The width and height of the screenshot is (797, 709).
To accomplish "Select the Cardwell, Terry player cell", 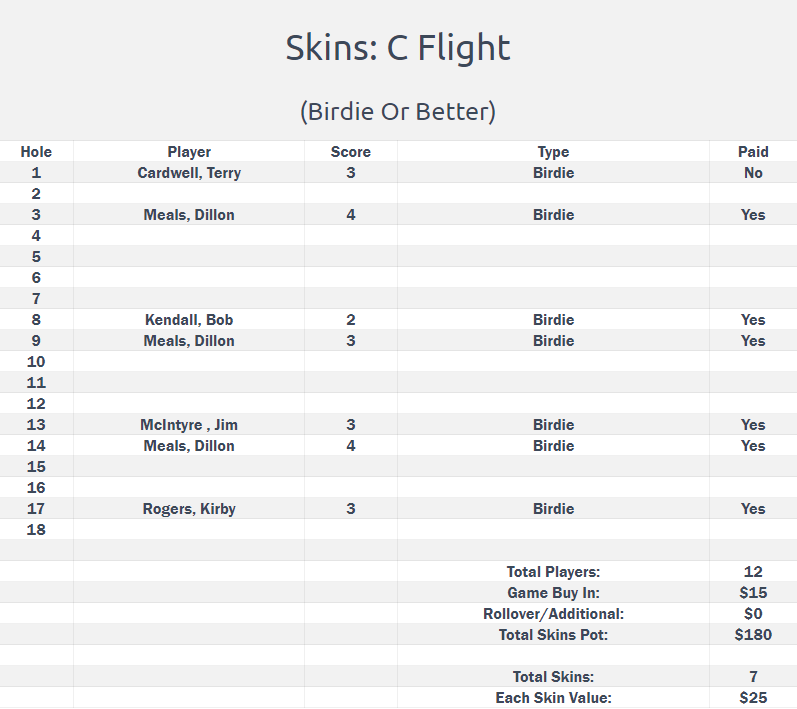I will click(x=189, y=173).
